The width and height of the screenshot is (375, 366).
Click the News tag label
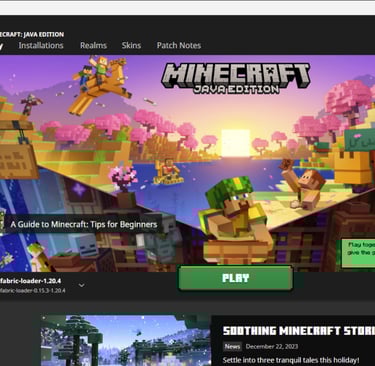tap(232, 346)
